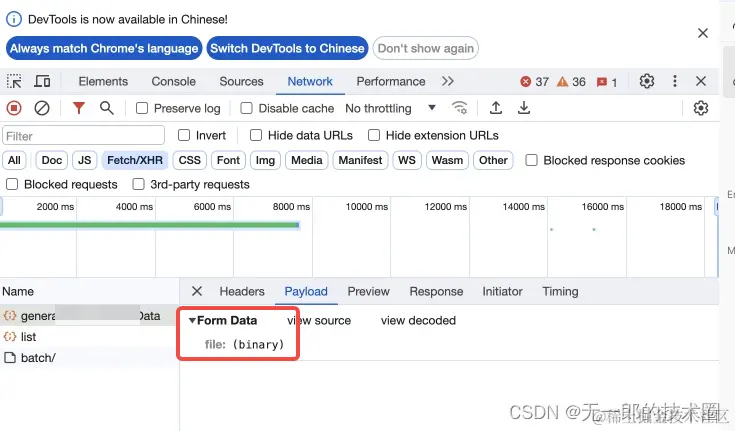Open network search magnifier icon
The image size is (735, 431).
click(107, 108)
